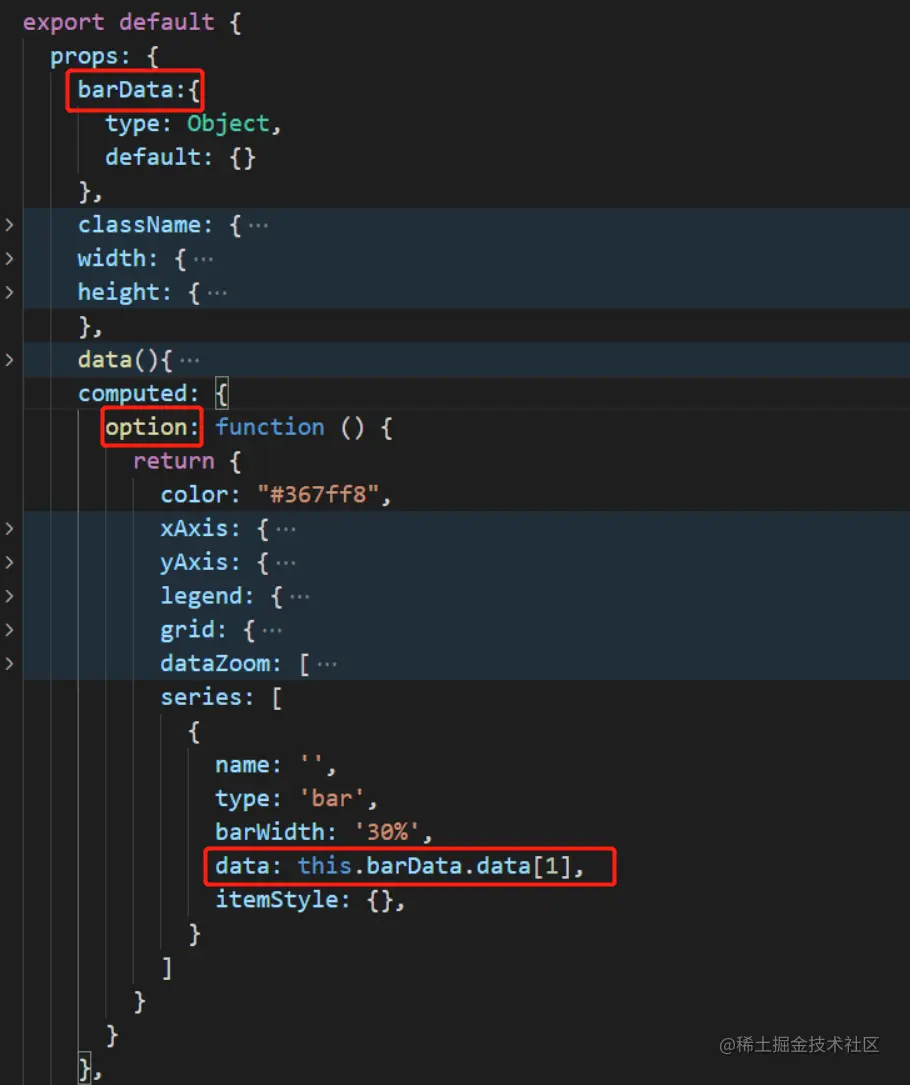Click the 'default: {}' line

(181, 157)
